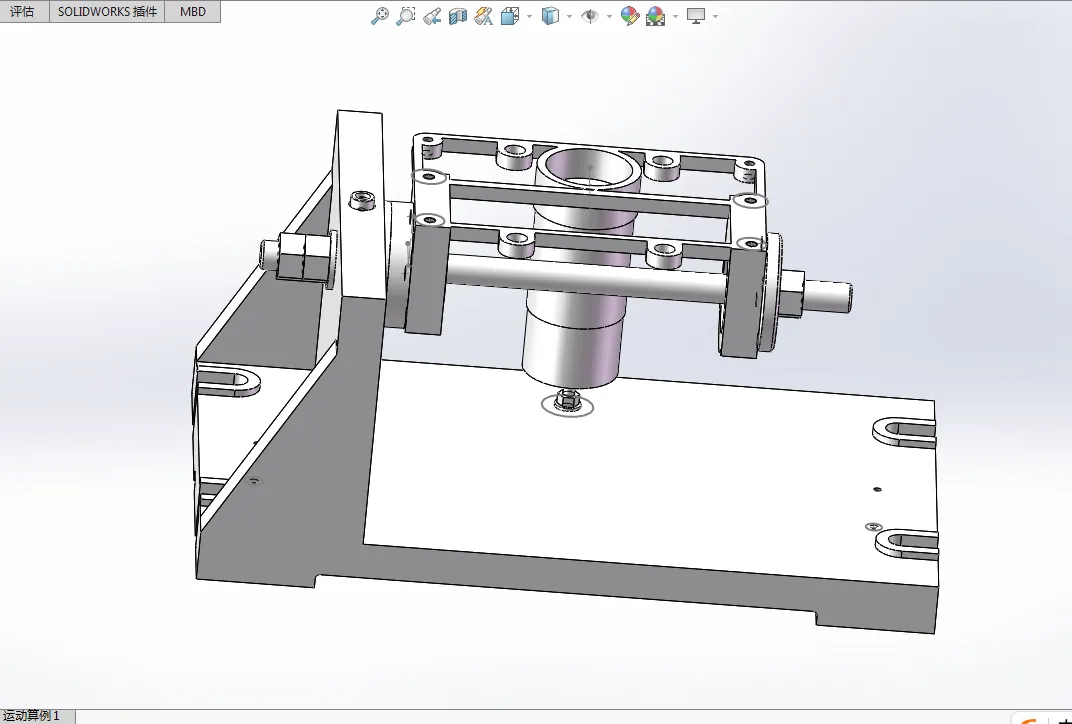Expand the Display Style dropdown arrow
The width and height of the screenshot is (1072, 724).
570,16
